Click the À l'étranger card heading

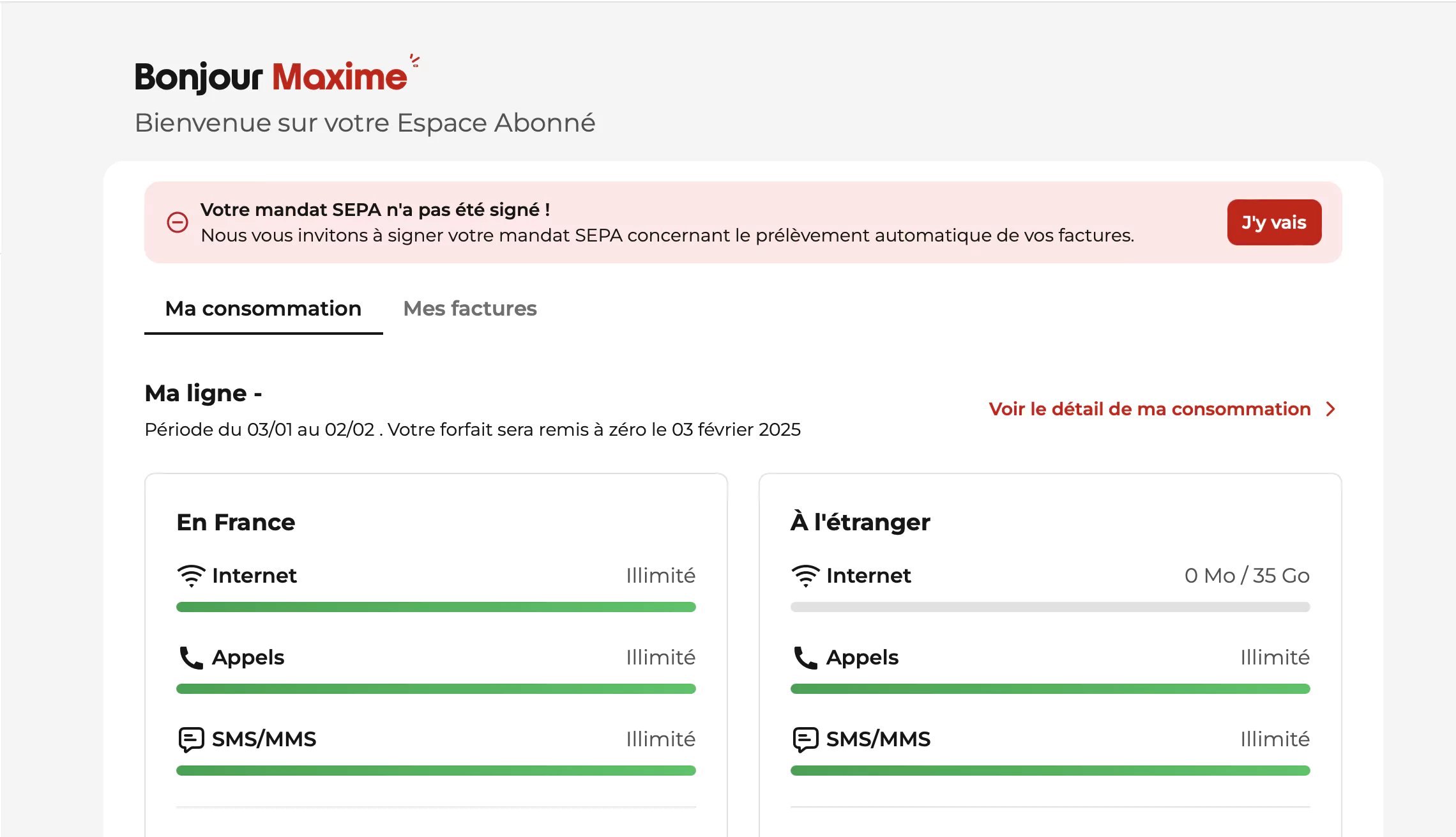(860, 523)
